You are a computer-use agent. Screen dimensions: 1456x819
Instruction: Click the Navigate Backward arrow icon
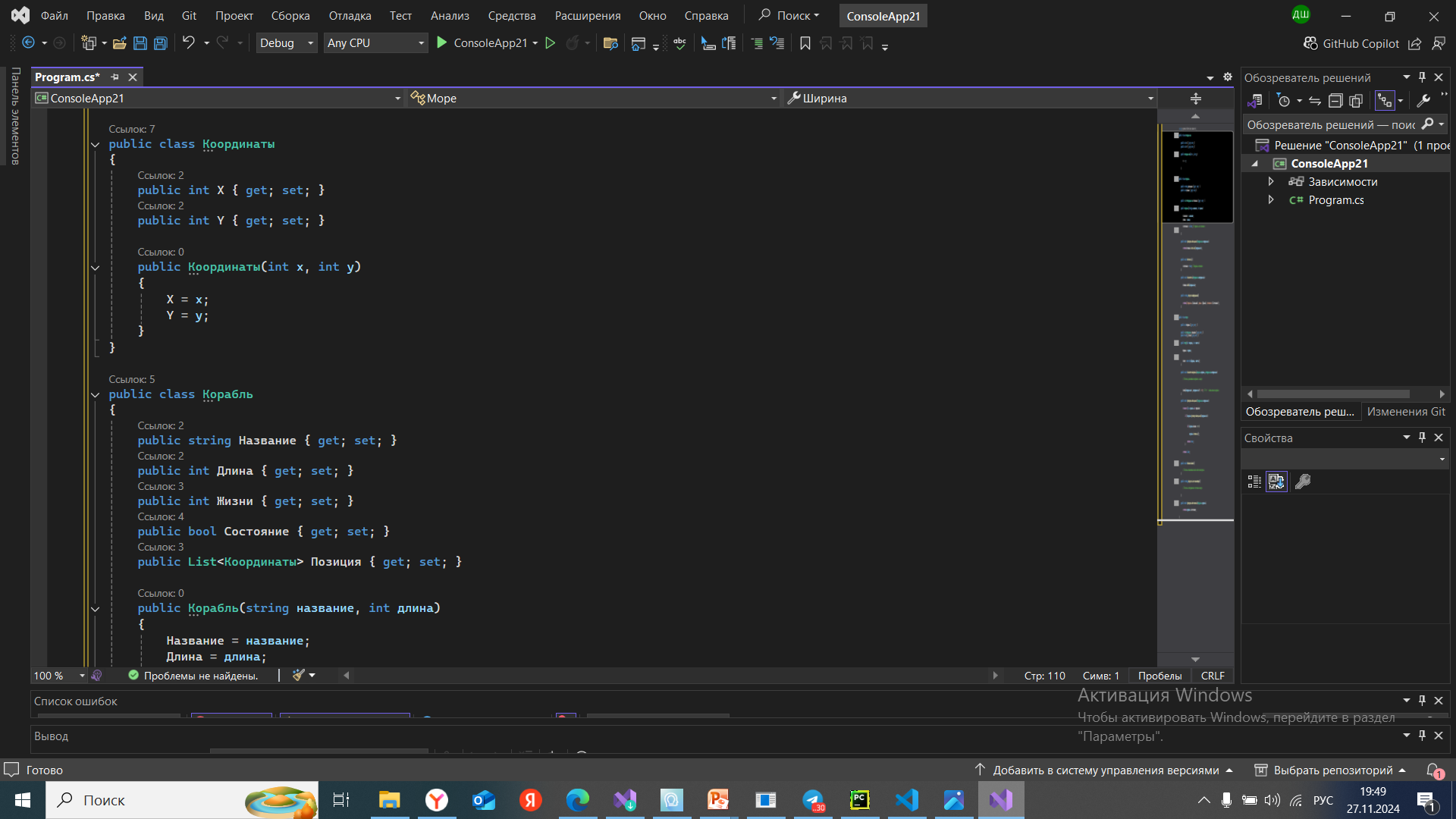pos(28,43)
